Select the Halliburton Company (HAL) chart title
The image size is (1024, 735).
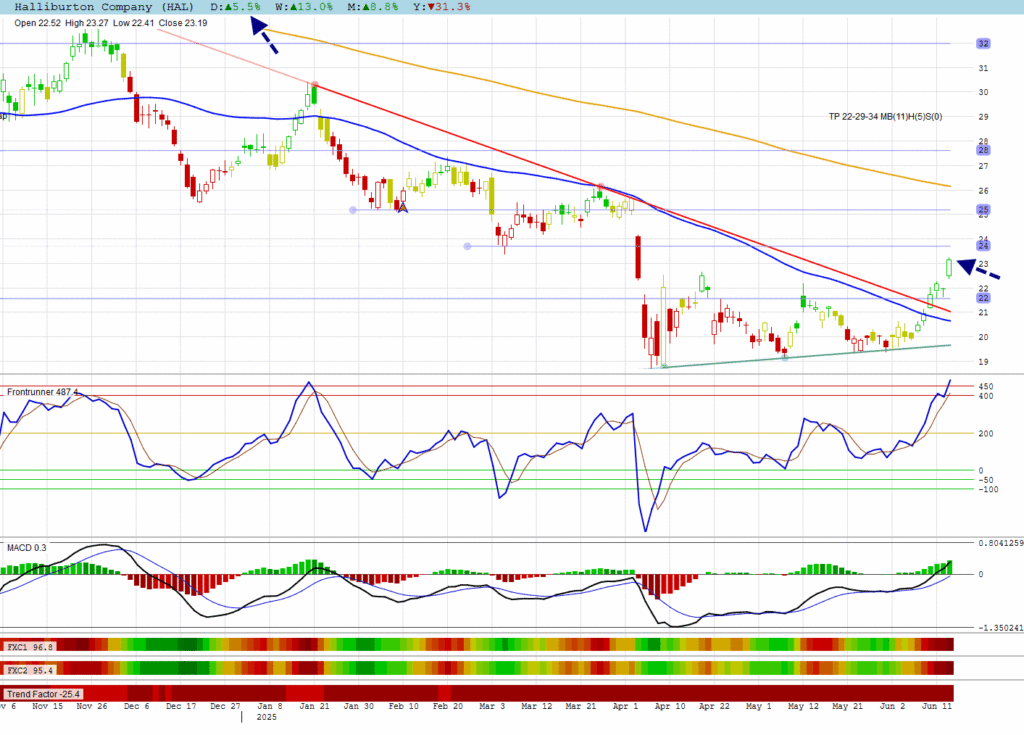(104, 7)
